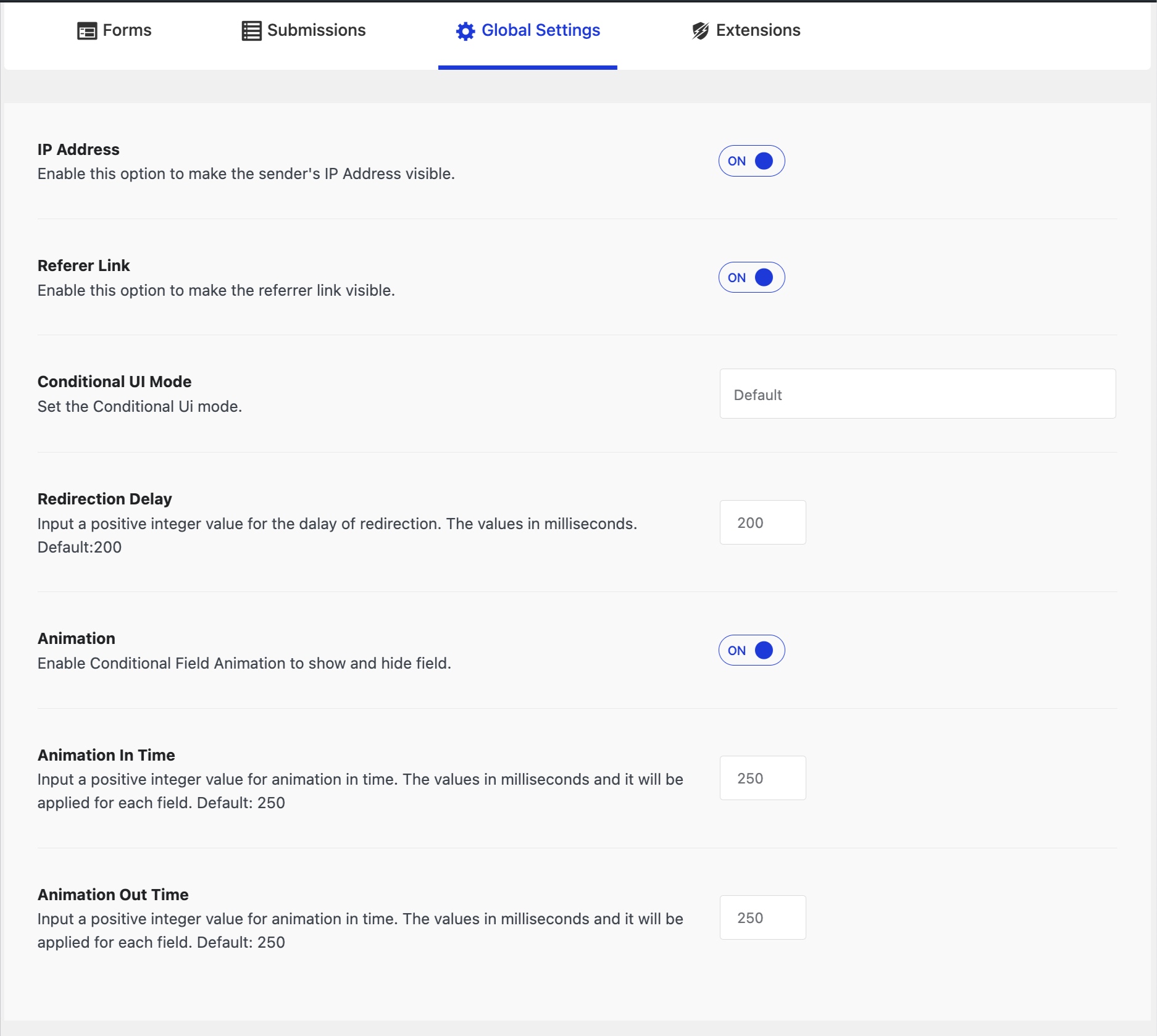Open the Conditional UI Mode dropdown
This screenshot has width=1157, height=1036.
coord(917,394)
